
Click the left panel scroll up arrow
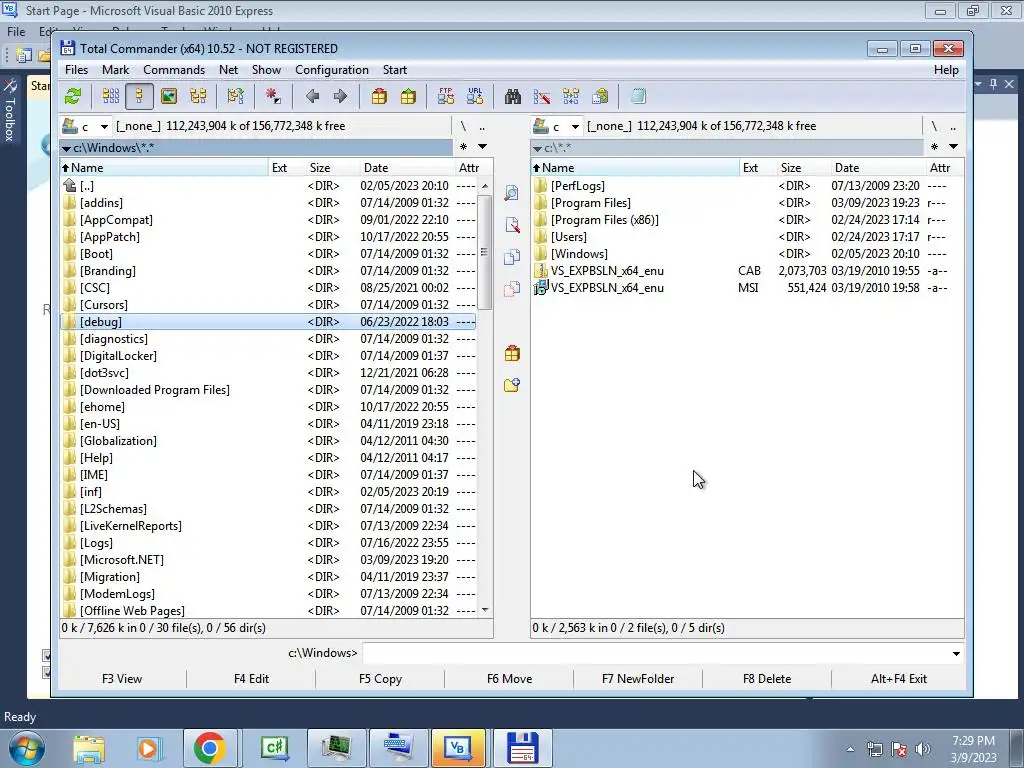[485, 186]
